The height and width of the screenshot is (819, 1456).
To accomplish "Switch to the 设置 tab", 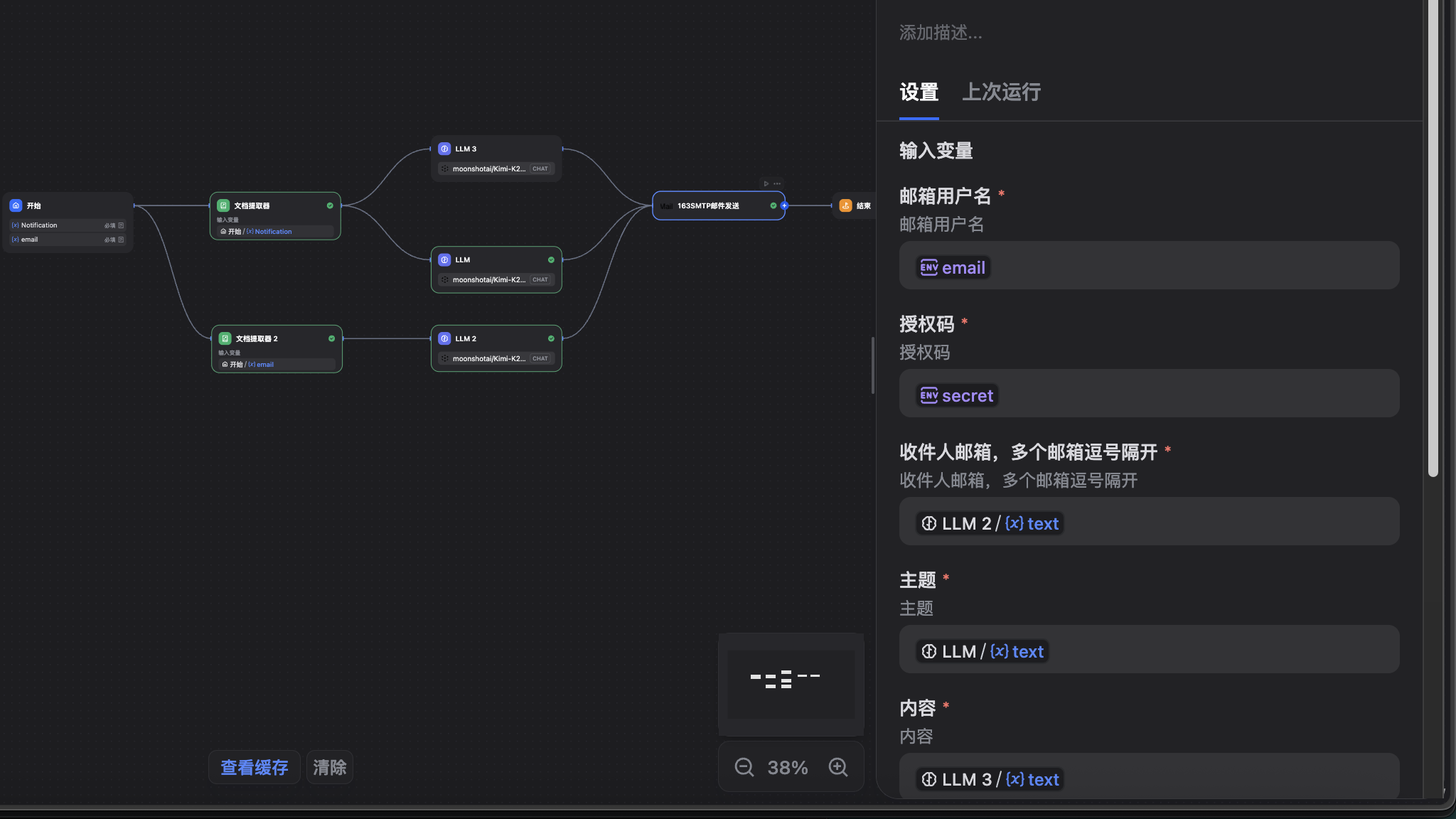I will click(x=919, y=92).
